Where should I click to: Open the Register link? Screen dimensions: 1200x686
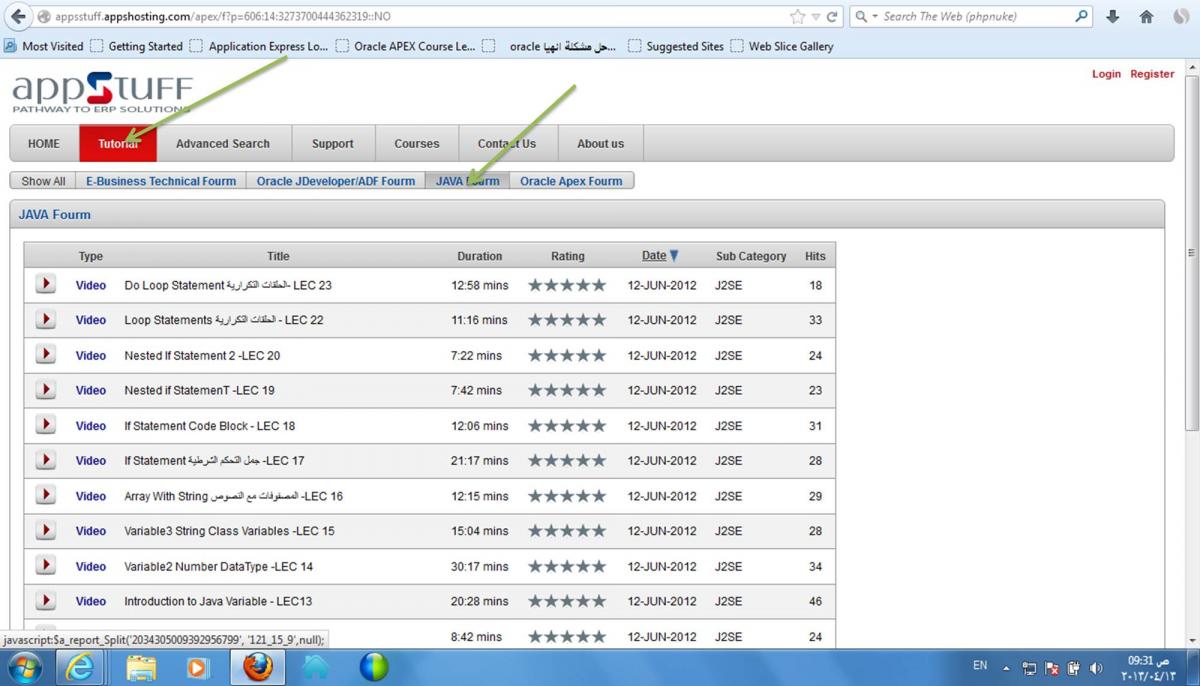(x=1152, y=74)
